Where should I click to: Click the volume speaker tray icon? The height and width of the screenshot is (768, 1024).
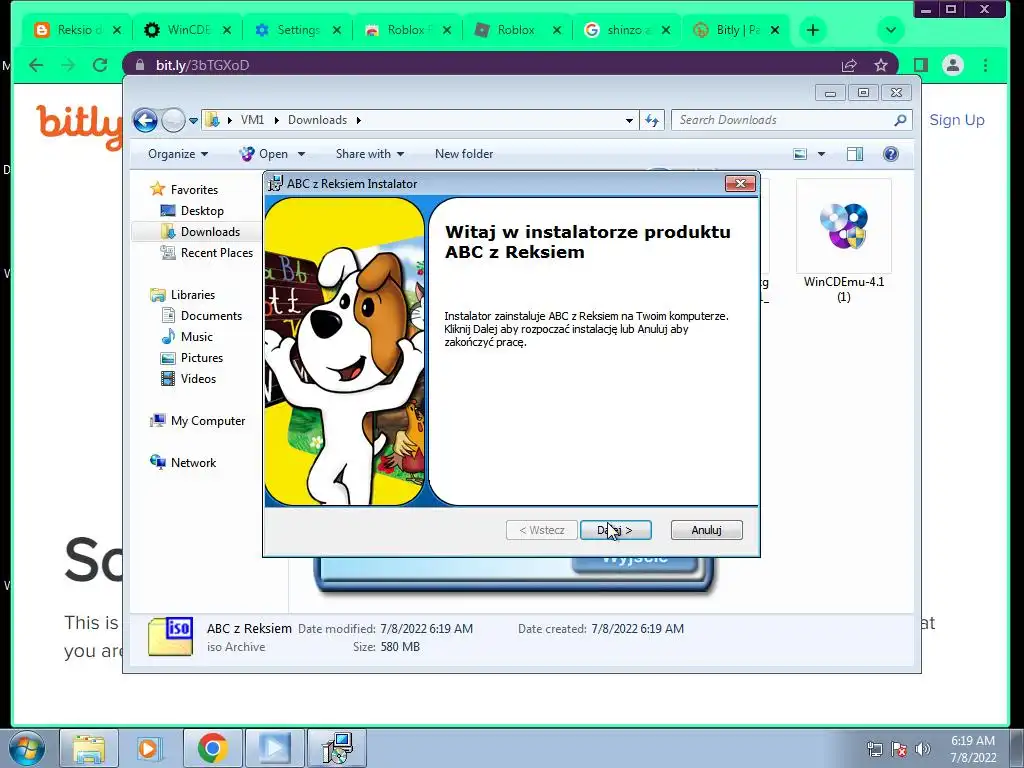pyautogui.click(x=922, y=749)
